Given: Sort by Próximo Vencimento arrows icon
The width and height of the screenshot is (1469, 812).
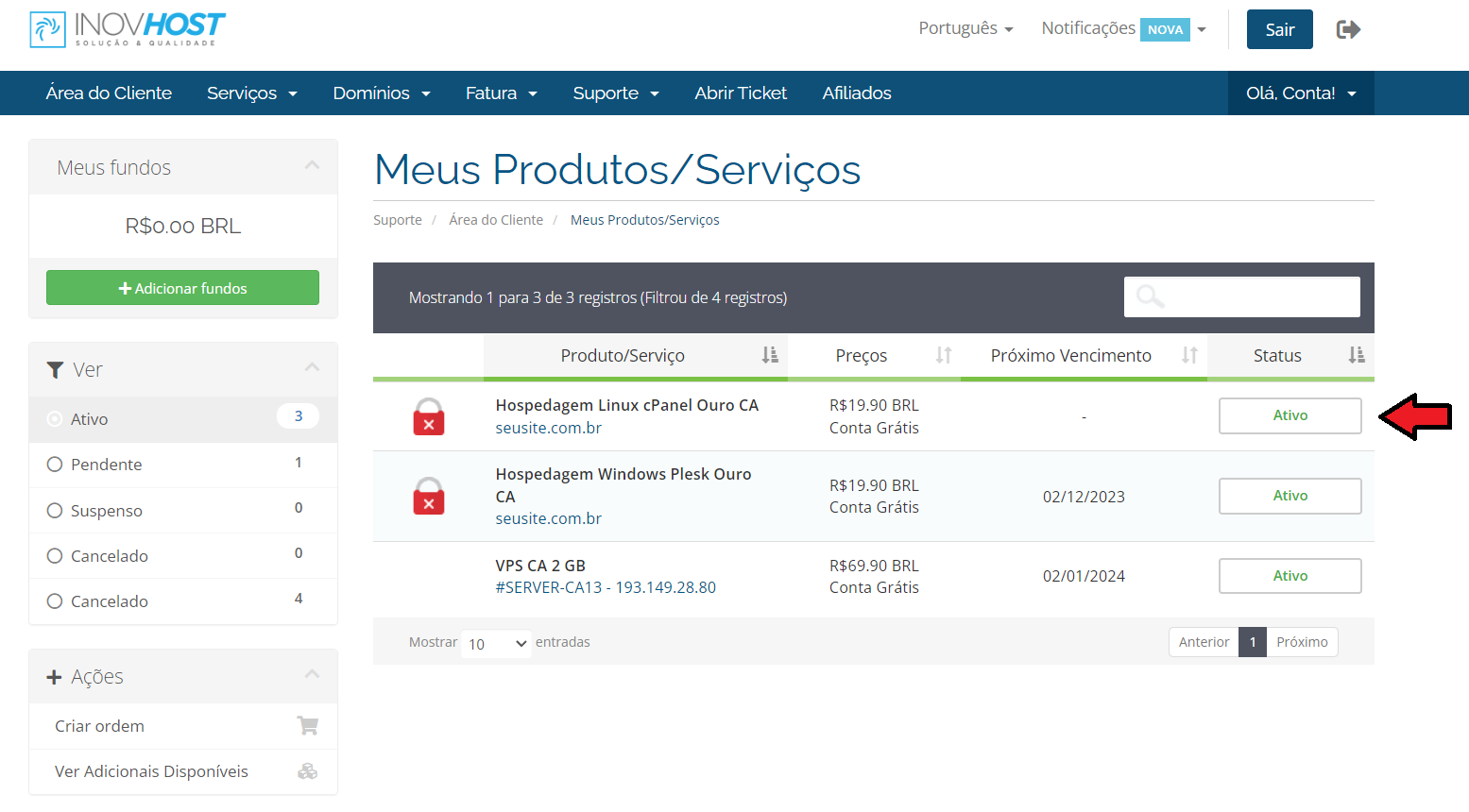Looking at the screenshot, I should pos(1188,355).
